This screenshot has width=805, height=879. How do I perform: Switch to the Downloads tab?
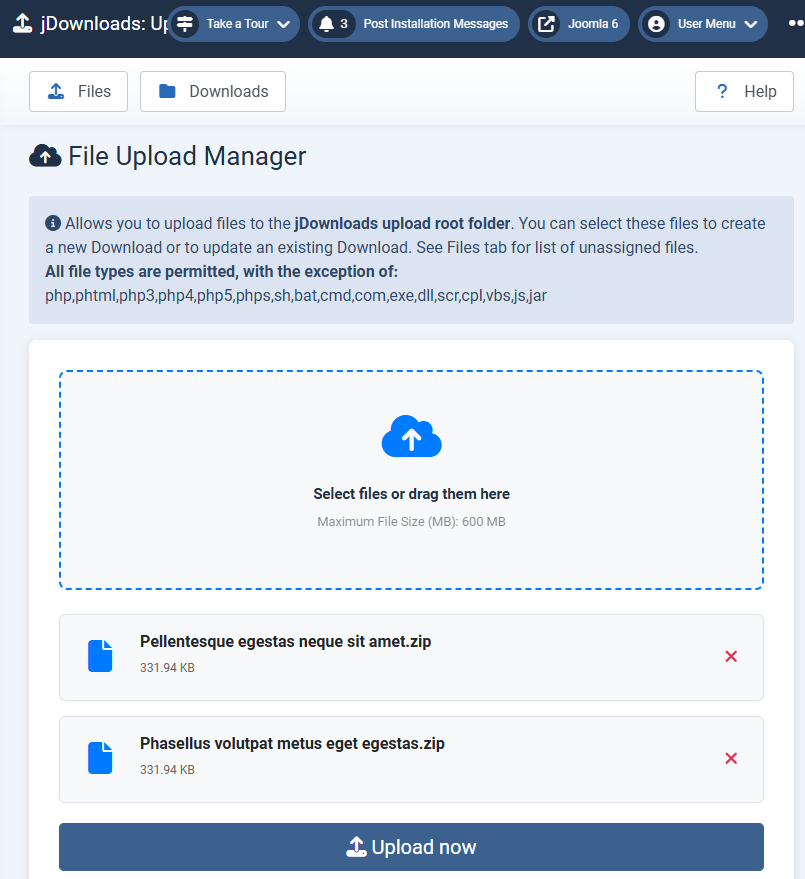(213, 91)
